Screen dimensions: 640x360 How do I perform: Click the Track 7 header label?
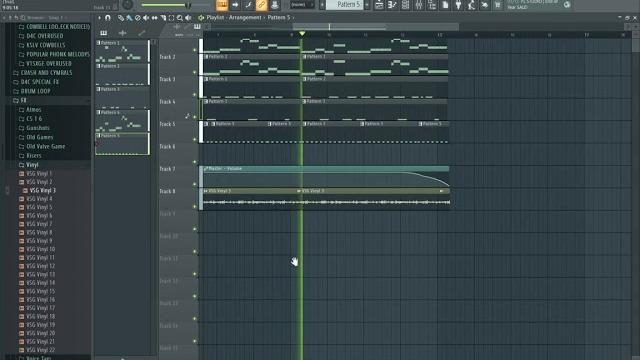click(167, 169)
